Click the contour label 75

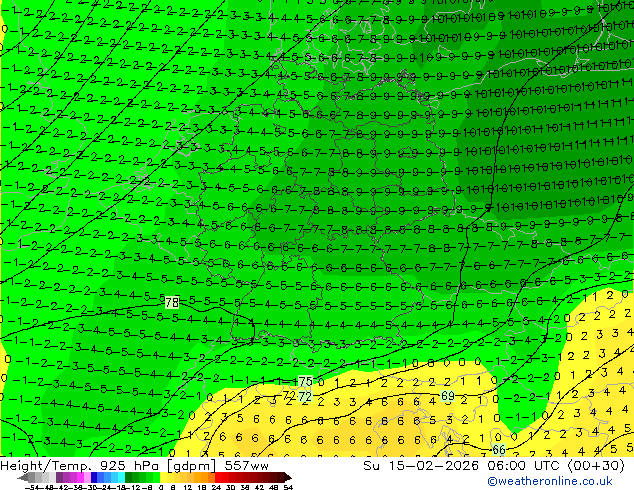pos(305,381)
